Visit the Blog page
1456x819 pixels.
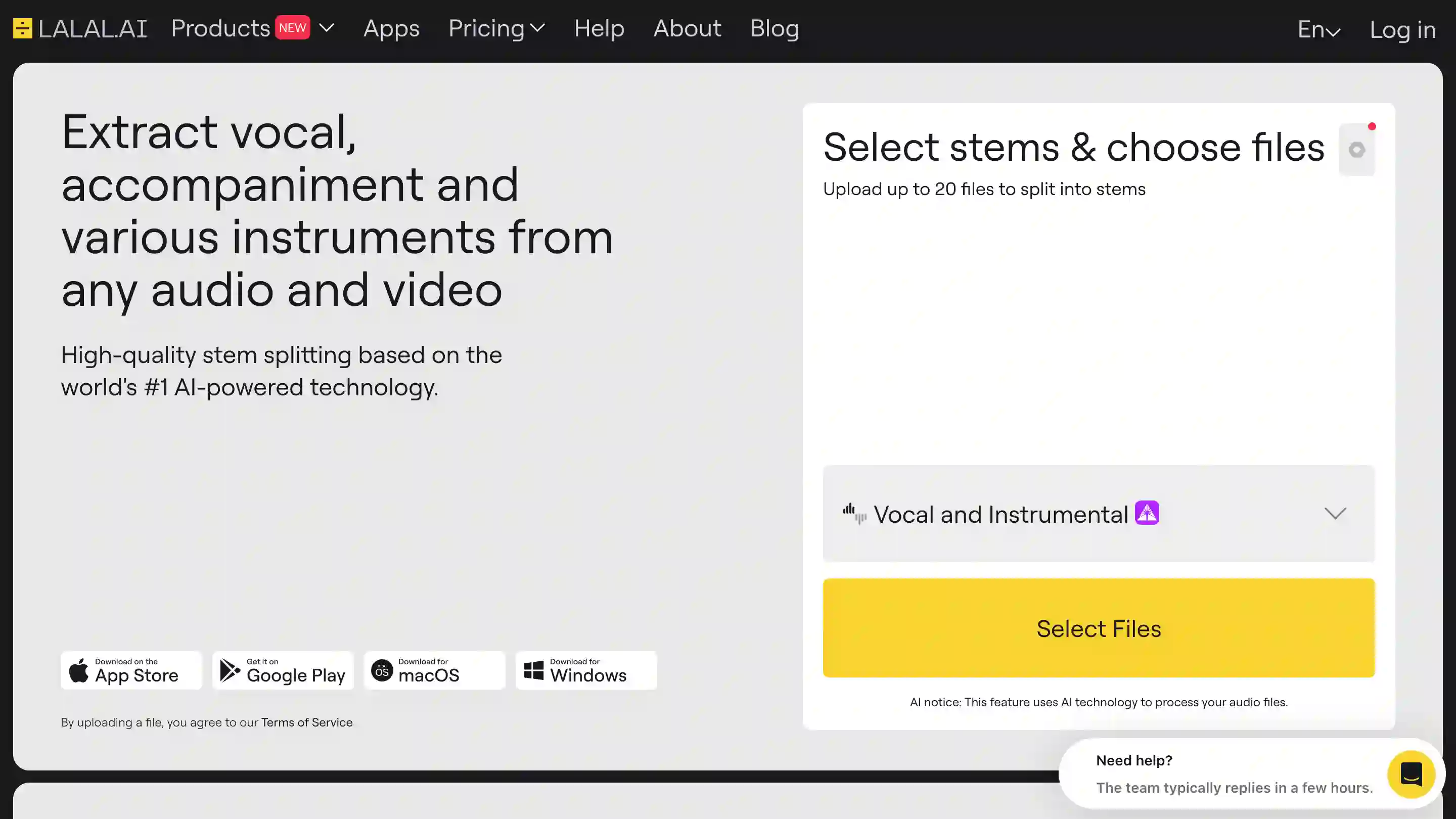click(775, 28)
